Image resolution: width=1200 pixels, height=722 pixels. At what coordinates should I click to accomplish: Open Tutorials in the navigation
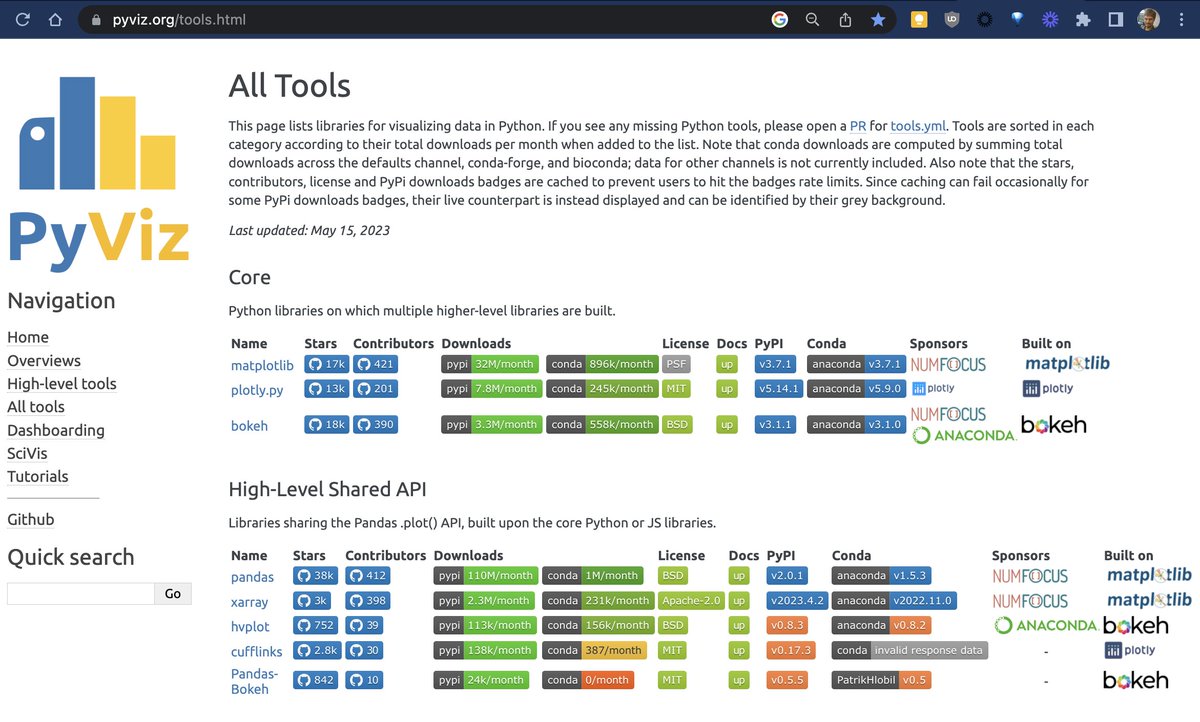(38, 477)
